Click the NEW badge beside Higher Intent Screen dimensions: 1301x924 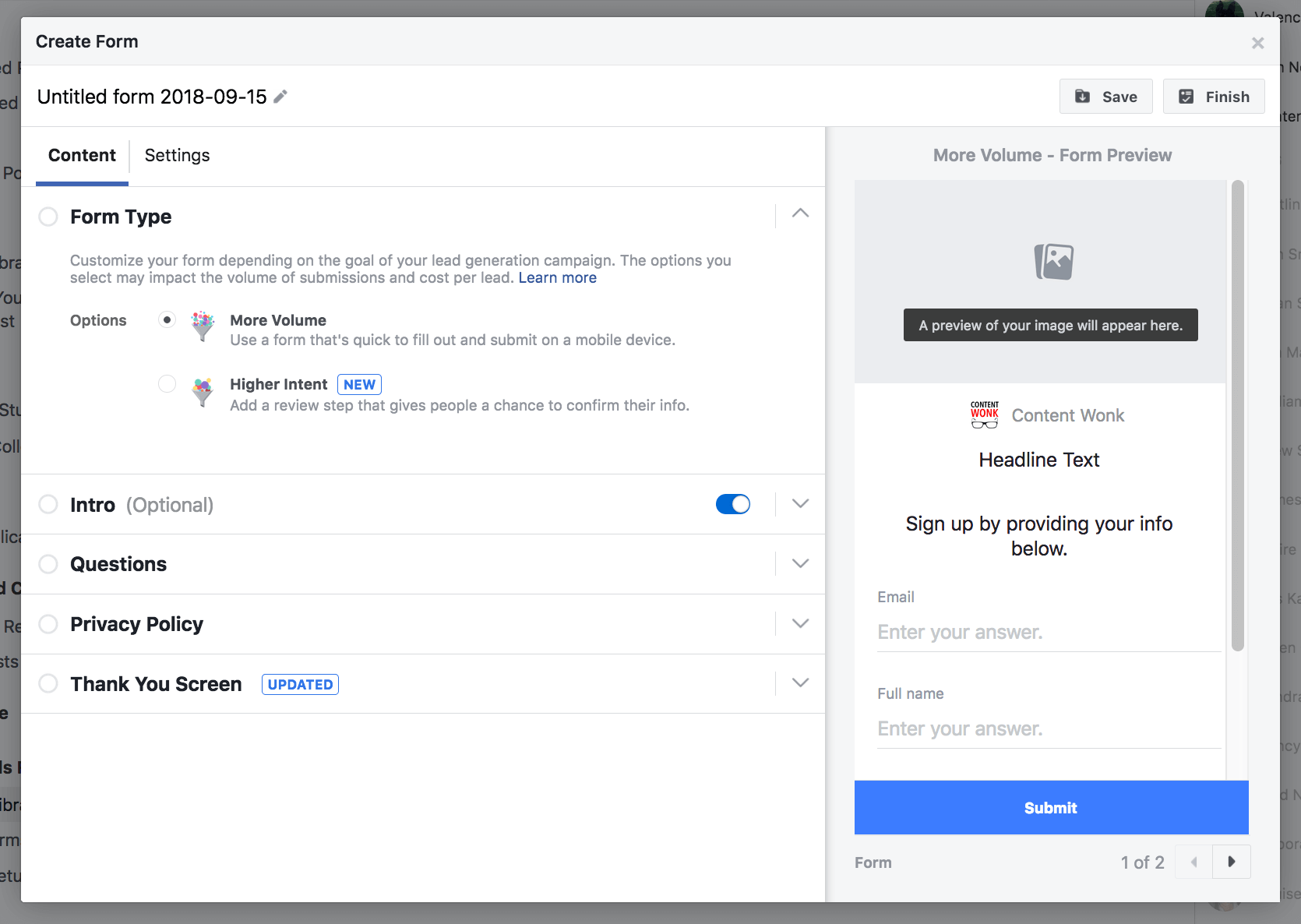pos(359,384)
